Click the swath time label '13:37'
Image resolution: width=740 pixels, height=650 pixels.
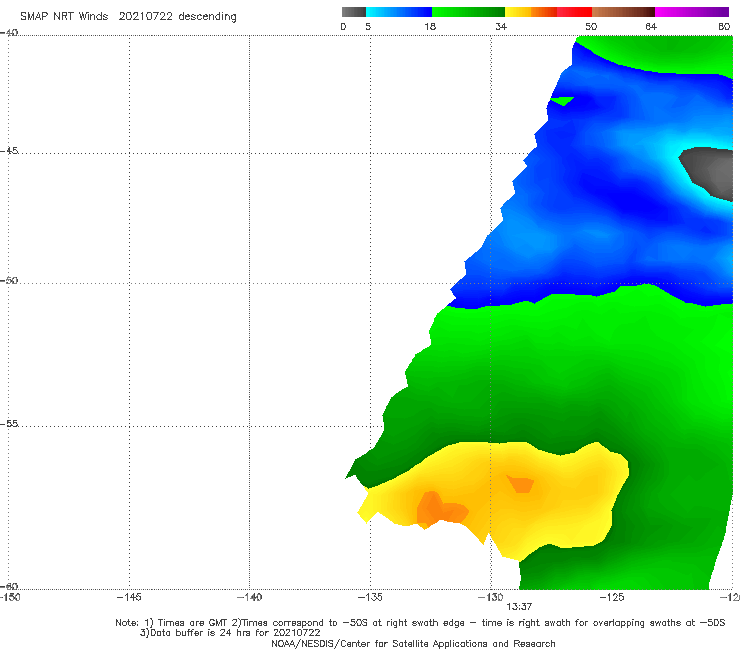click(519, 607)
